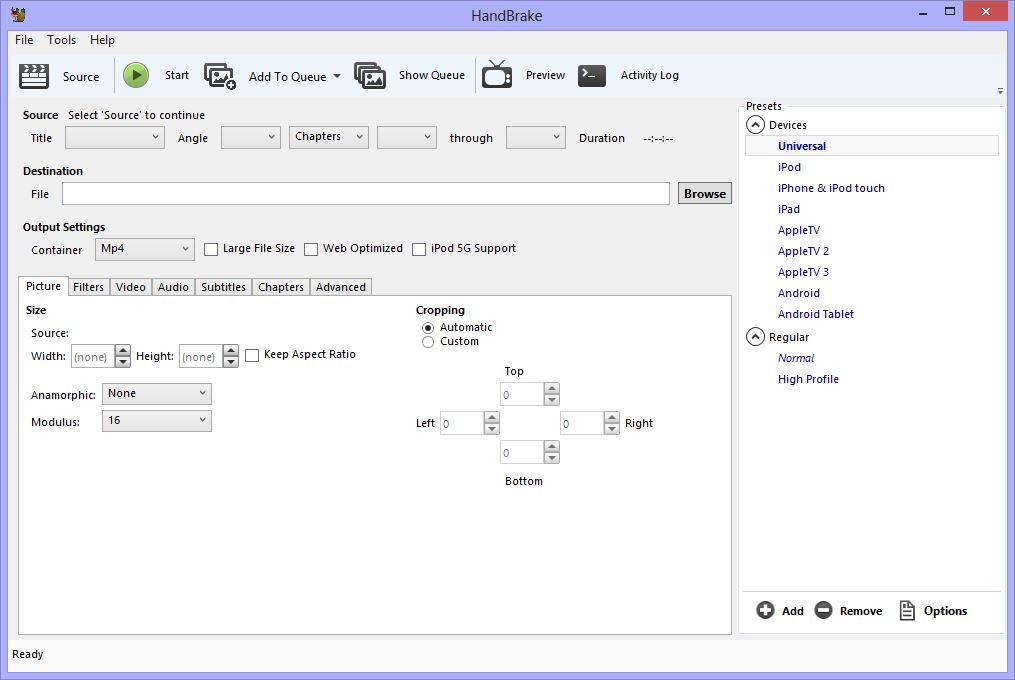Click the Remove preset button
The height and width of the screenshot is (680, 1015).
848,610
